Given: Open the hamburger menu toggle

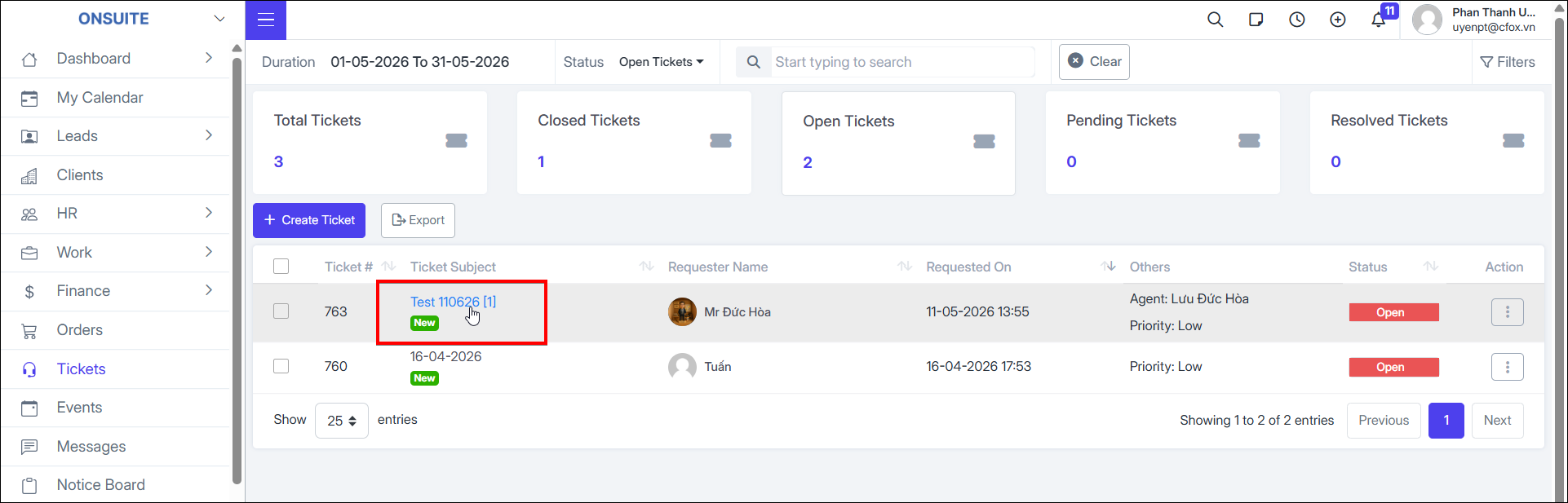Looking at the screenshot, I should click(x=266, y=20).
